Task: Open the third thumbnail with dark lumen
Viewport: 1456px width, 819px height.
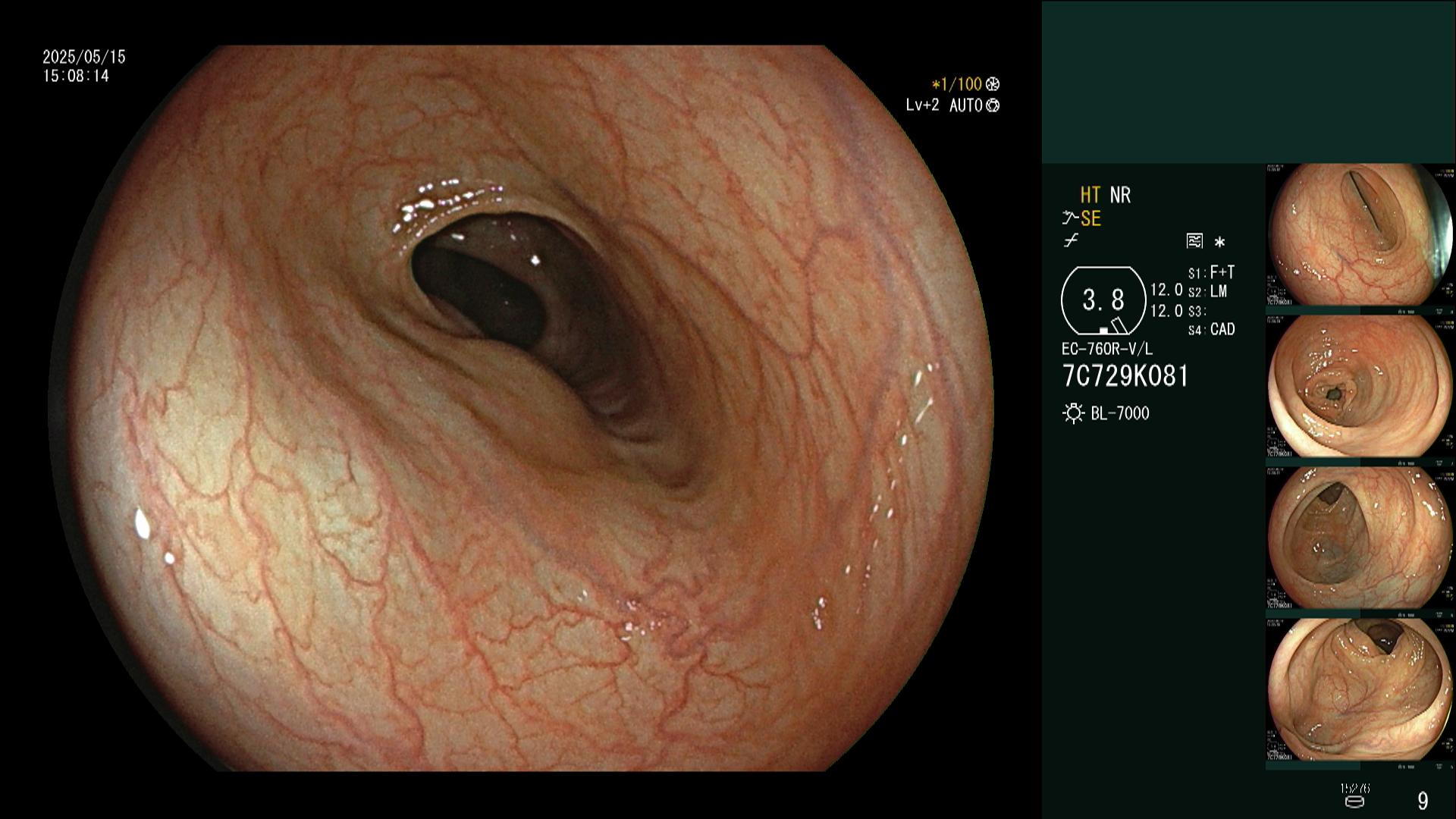Action: (1360, 538)
